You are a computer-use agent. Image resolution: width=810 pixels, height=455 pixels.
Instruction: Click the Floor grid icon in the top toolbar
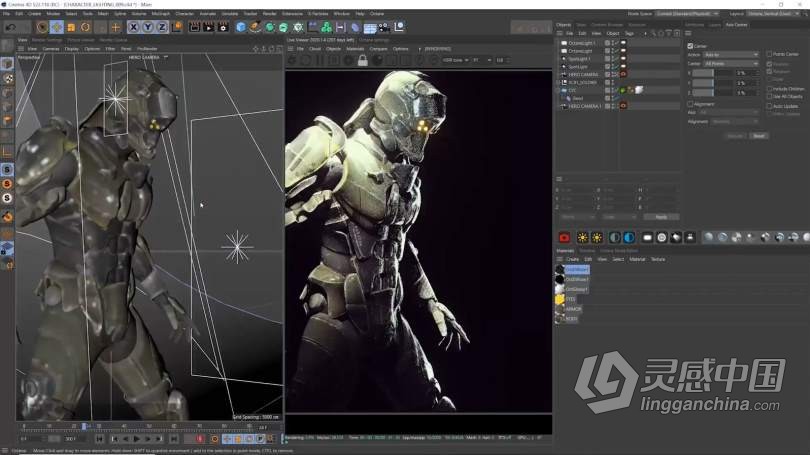(x=370, y=27)
